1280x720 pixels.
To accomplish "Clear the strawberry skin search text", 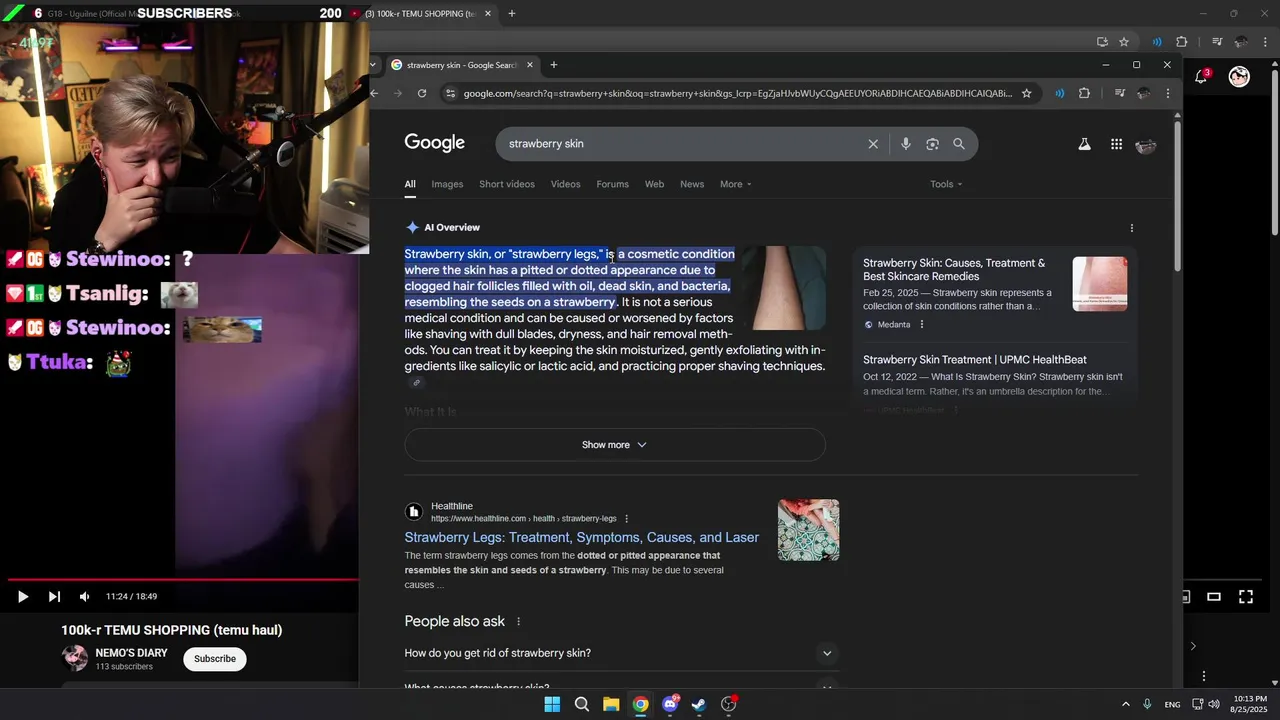I will (x=873, y=144).
